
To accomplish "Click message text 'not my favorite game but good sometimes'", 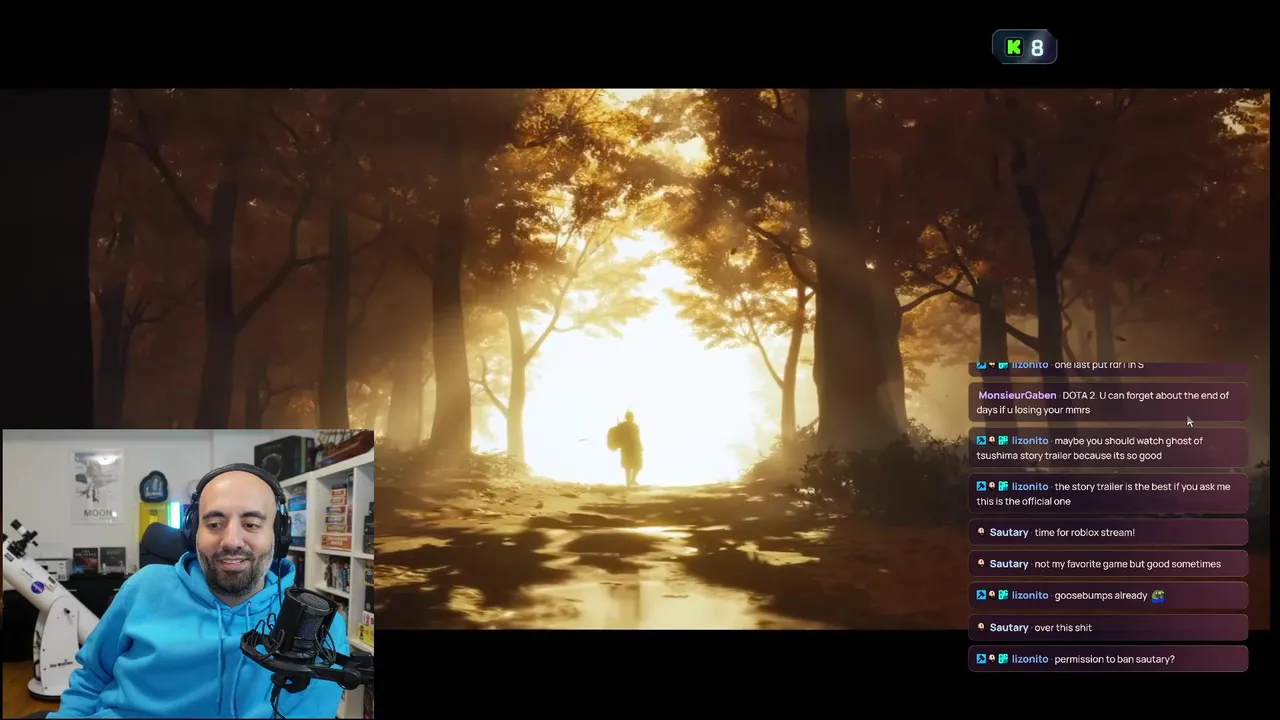I will [x=1127, y=564].
